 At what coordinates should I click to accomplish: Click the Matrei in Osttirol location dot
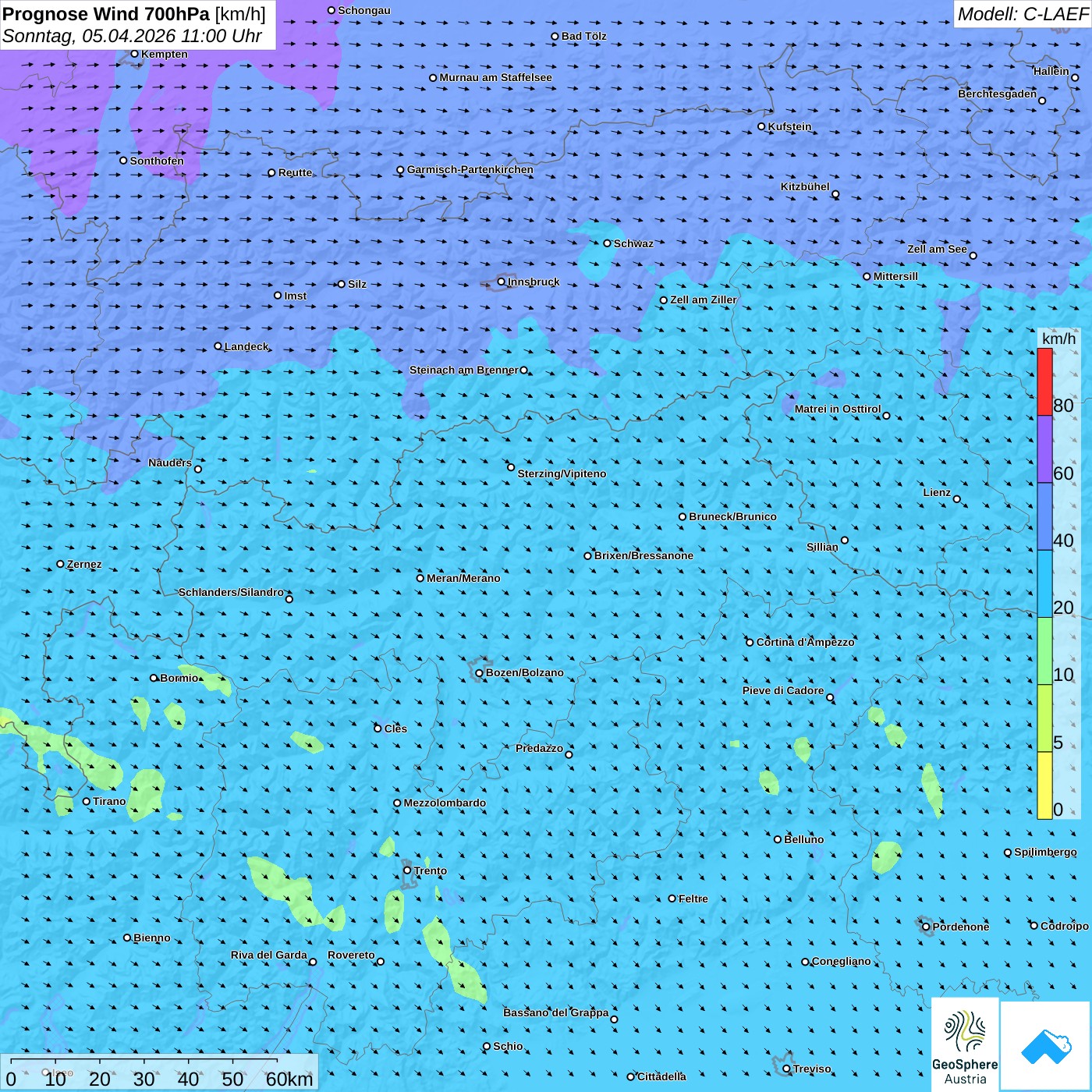click(x=886, y=416)
